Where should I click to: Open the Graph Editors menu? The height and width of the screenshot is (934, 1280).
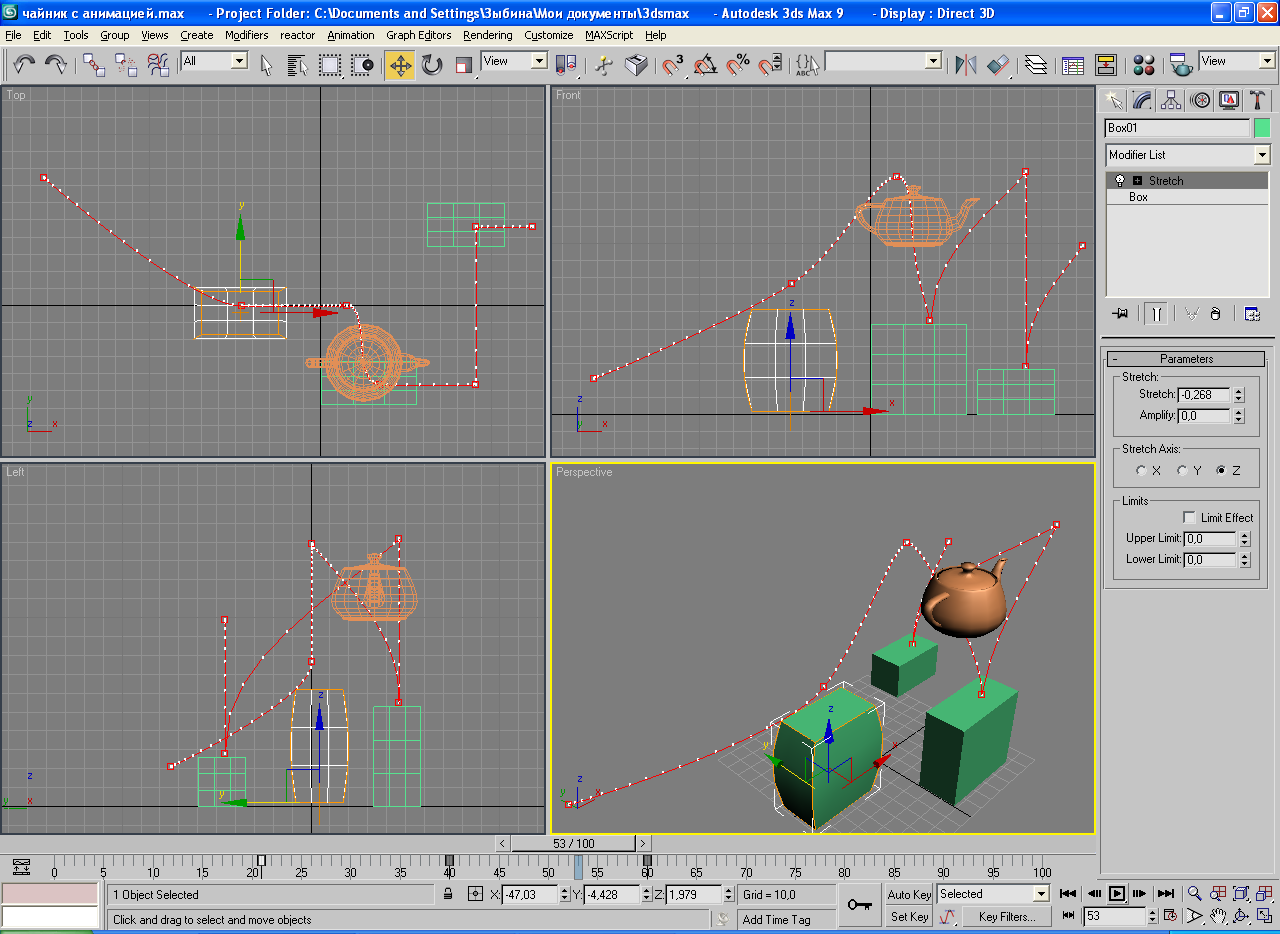(x=419, y=35)
